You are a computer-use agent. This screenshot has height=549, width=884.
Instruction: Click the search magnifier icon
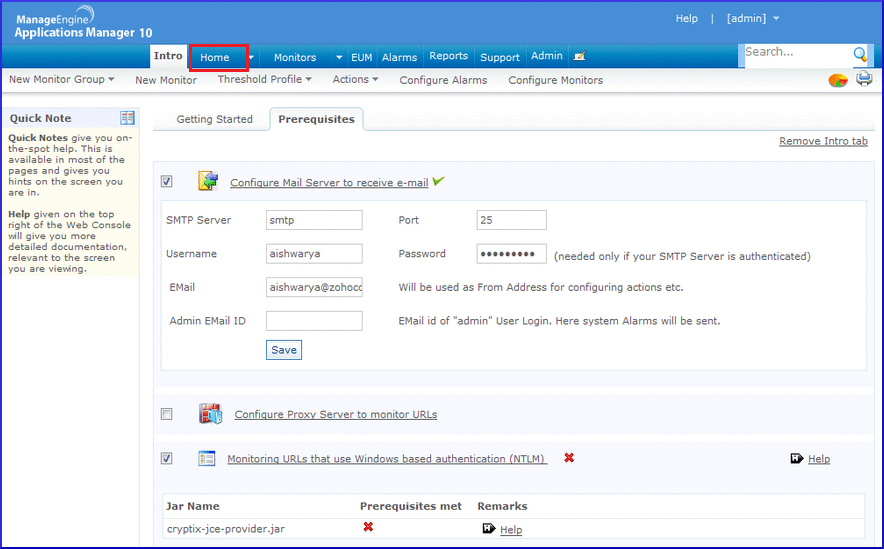[859, 55]
